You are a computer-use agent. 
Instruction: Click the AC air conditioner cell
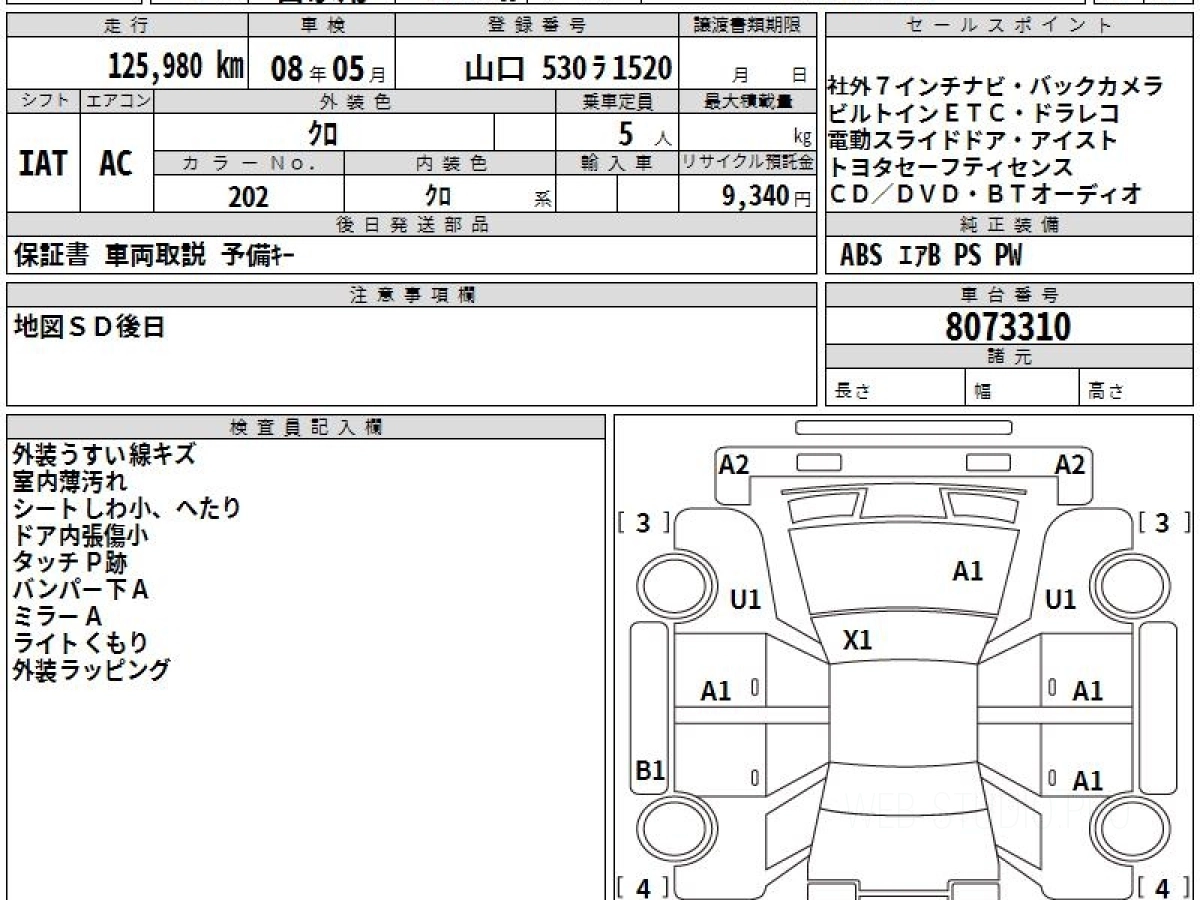click(116, 163)
